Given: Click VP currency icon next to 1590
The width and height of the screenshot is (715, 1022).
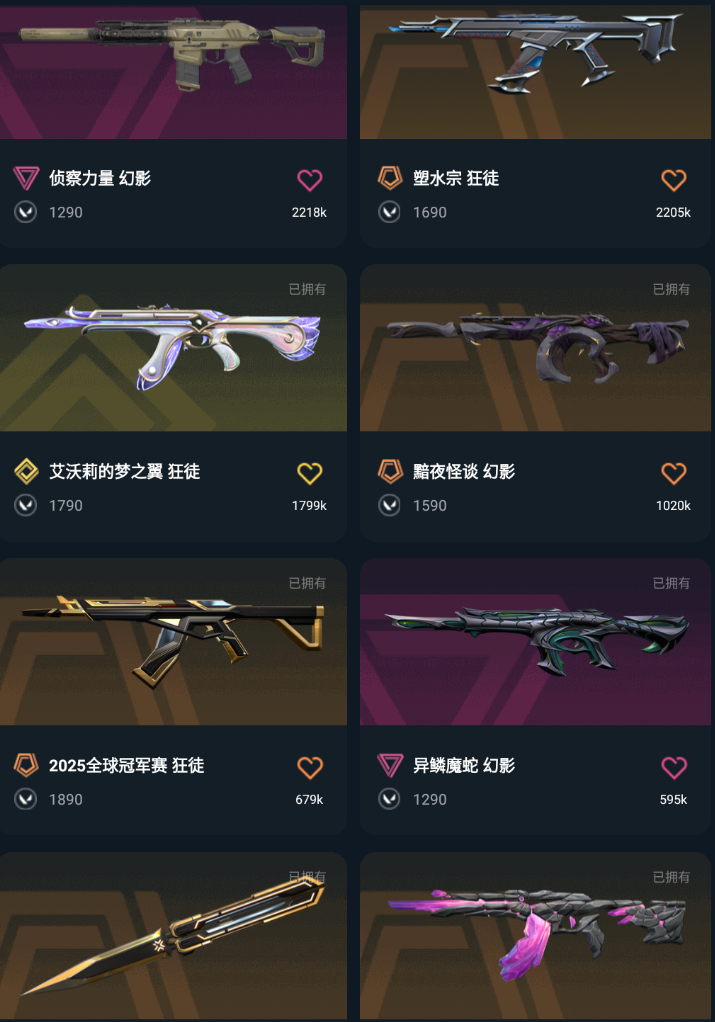Looking at the screenshot, I should (389, 505).
